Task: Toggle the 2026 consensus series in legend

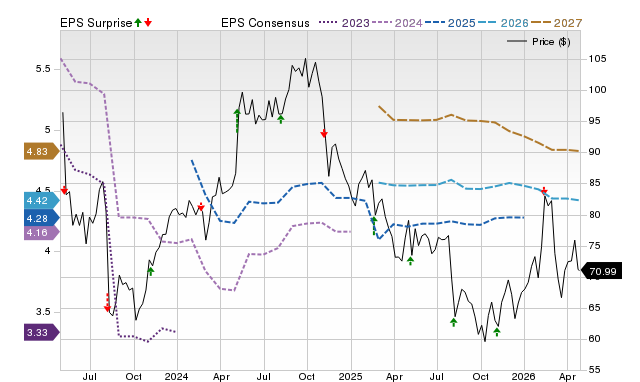Action: [503, 23]
